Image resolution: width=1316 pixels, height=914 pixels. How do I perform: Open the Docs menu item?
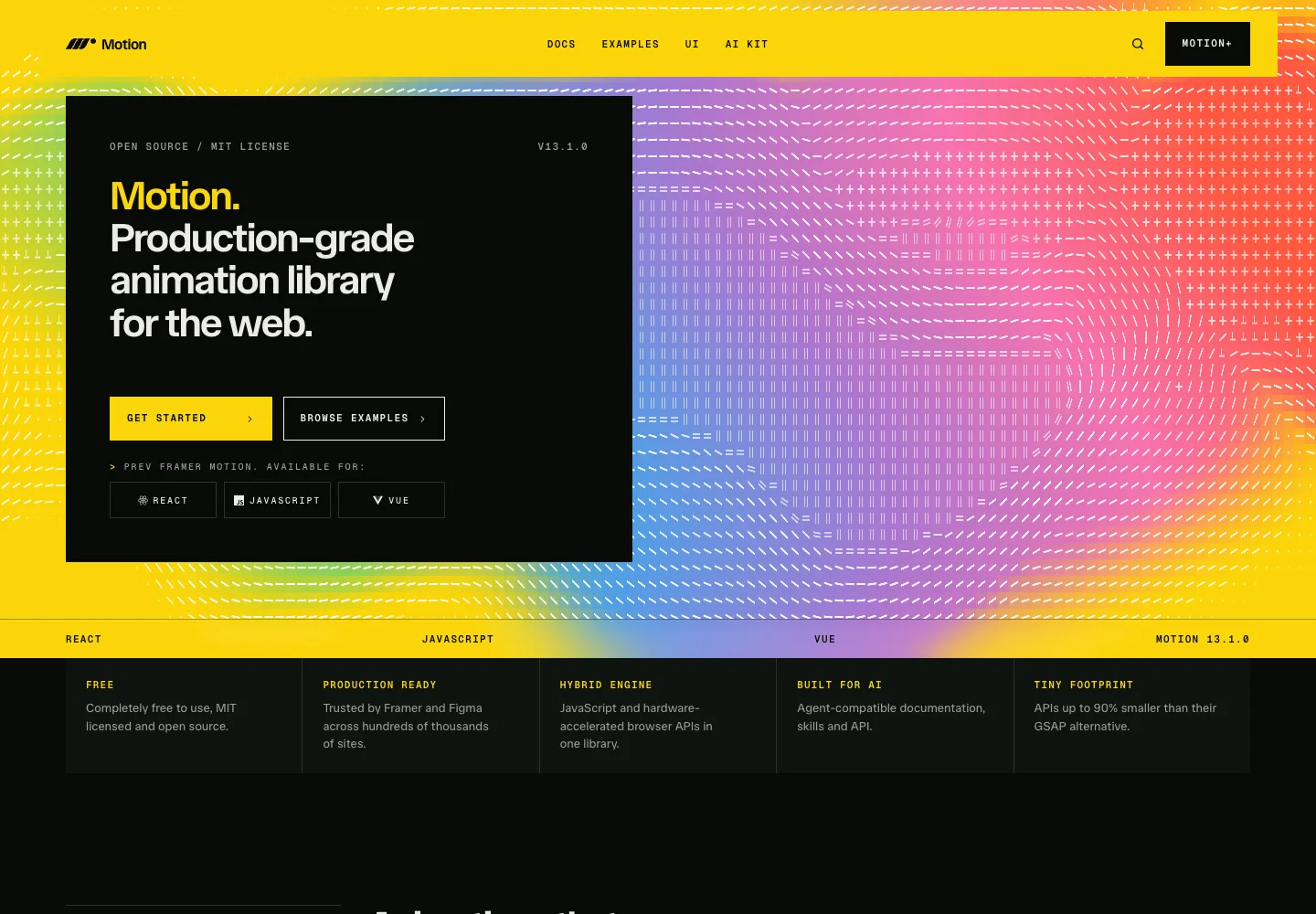tap(561, 44)
